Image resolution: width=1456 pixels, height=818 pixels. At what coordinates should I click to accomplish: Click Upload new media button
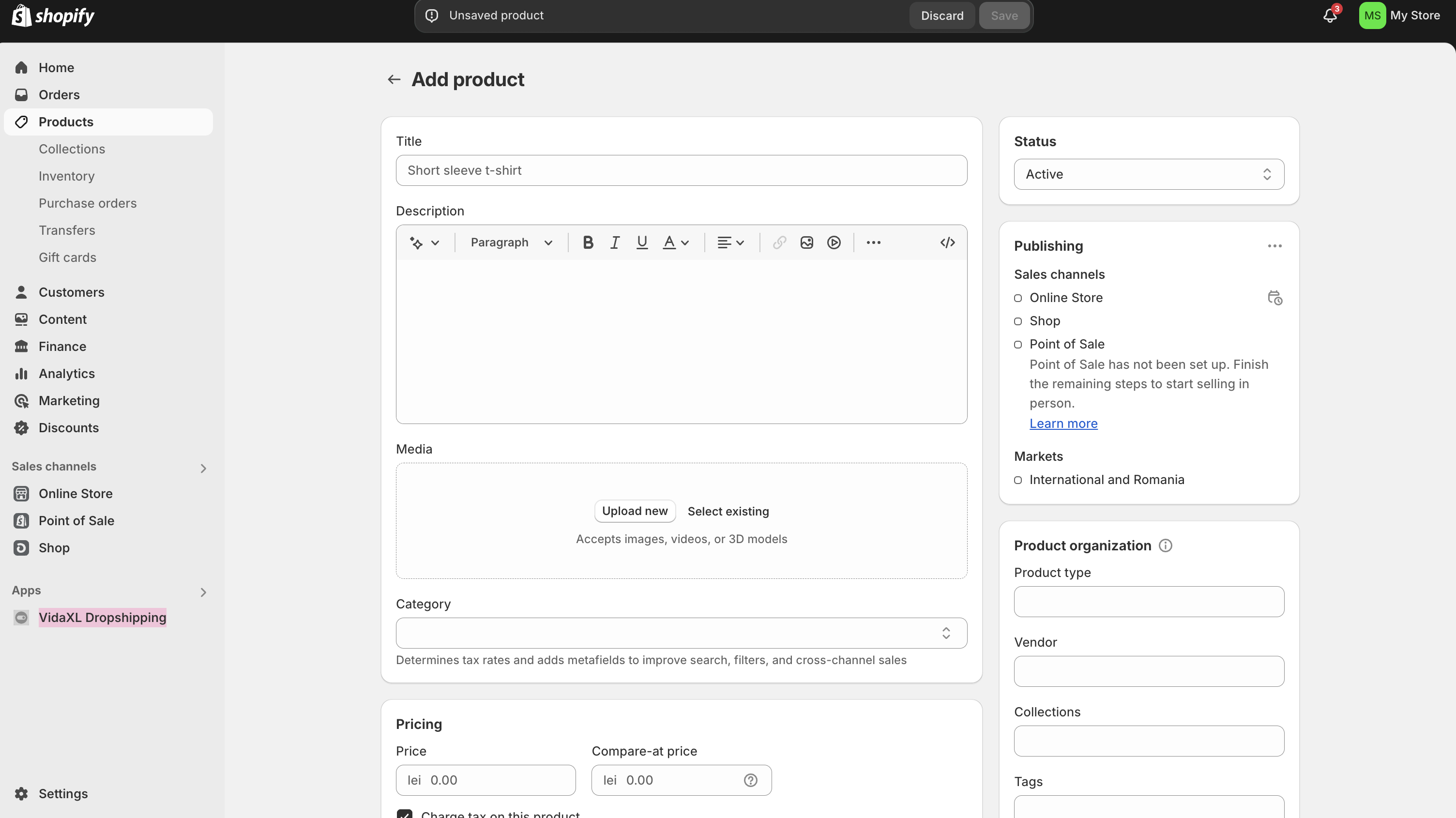point(635,511)
